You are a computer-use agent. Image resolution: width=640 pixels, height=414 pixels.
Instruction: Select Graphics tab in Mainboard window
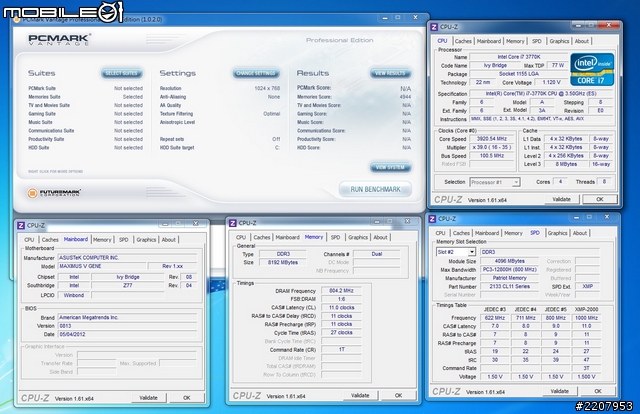pyautogui.click(x=146, y=240)
